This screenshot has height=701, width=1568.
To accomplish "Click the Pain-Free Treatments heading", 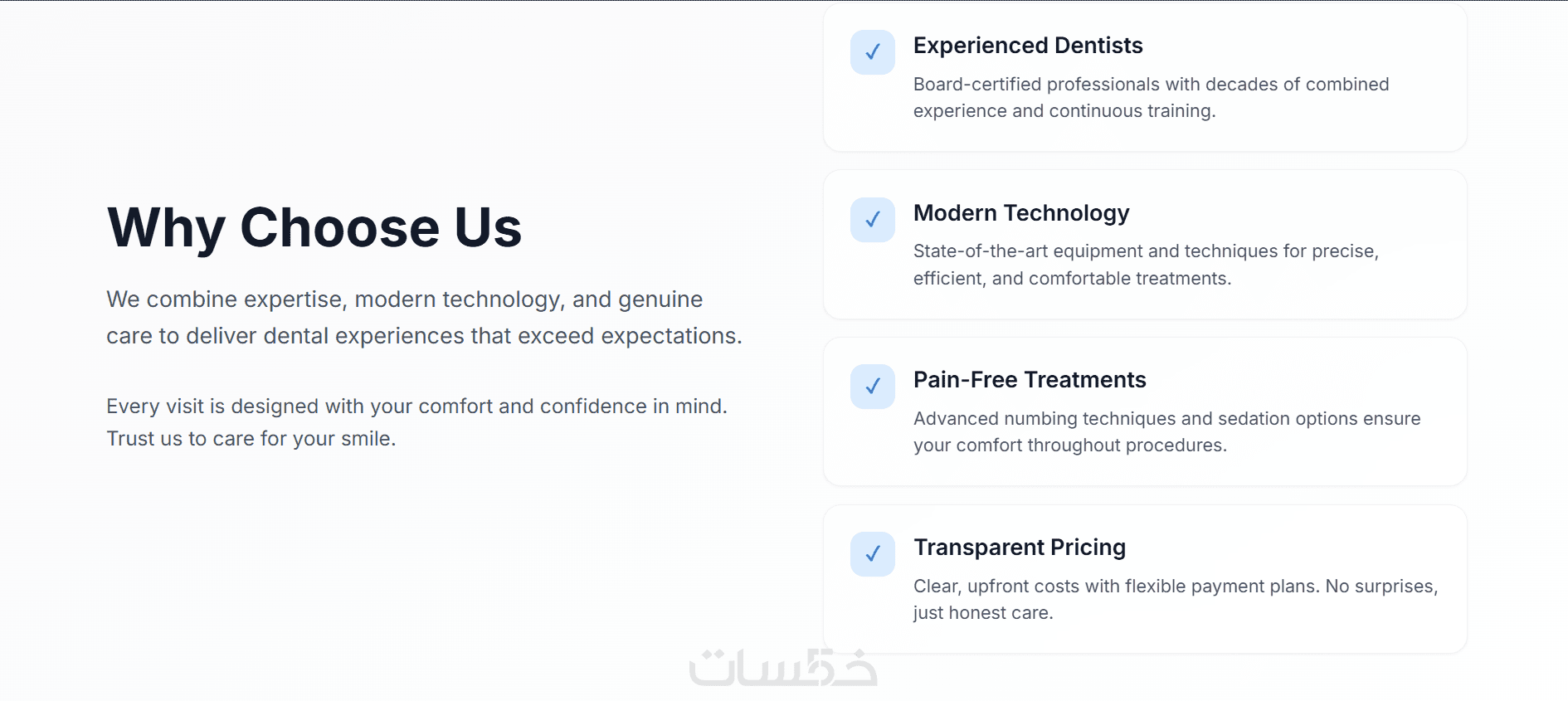I will pos(1030,380).
